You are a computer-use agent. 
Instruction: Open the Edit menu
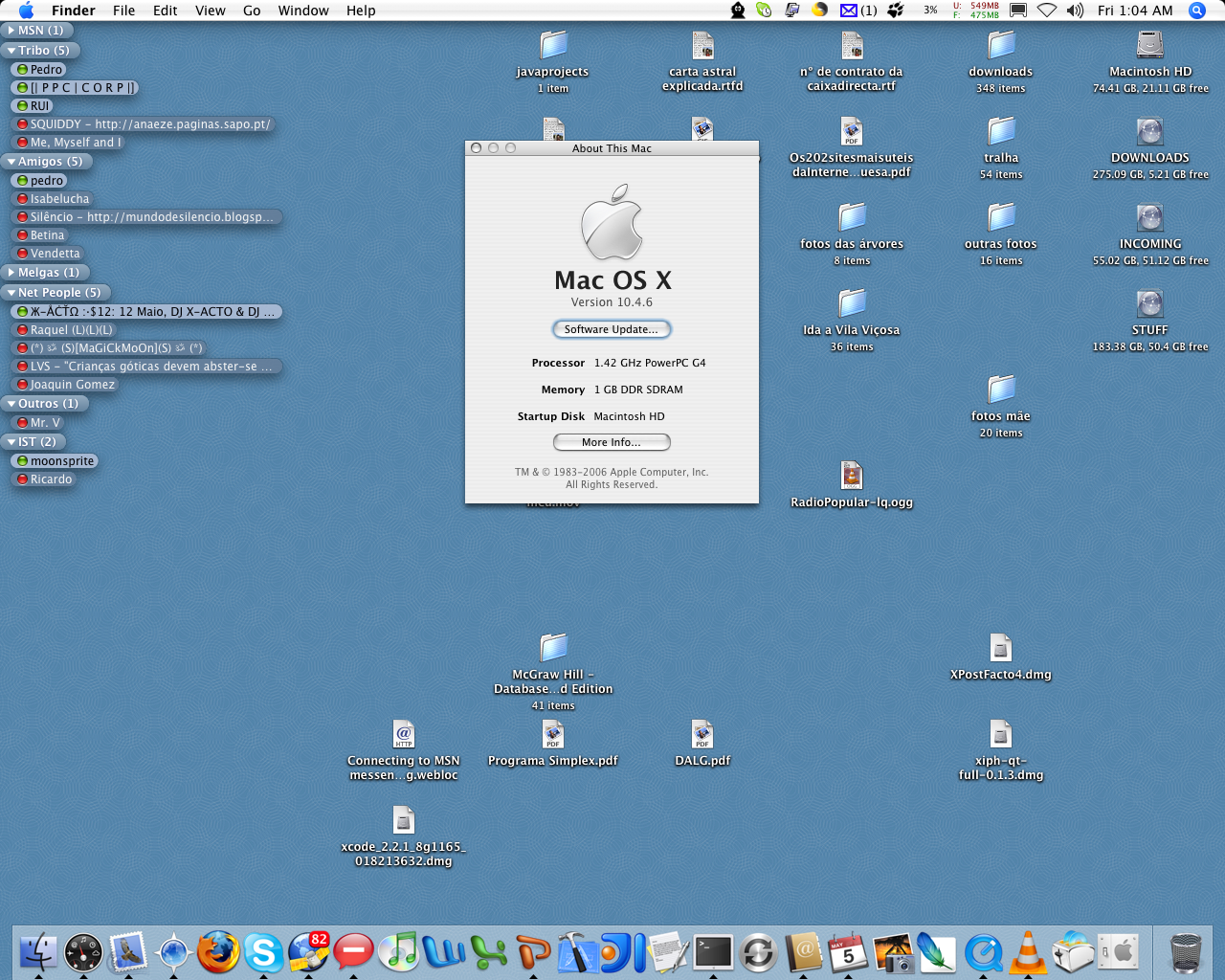(x=166, y=11)
